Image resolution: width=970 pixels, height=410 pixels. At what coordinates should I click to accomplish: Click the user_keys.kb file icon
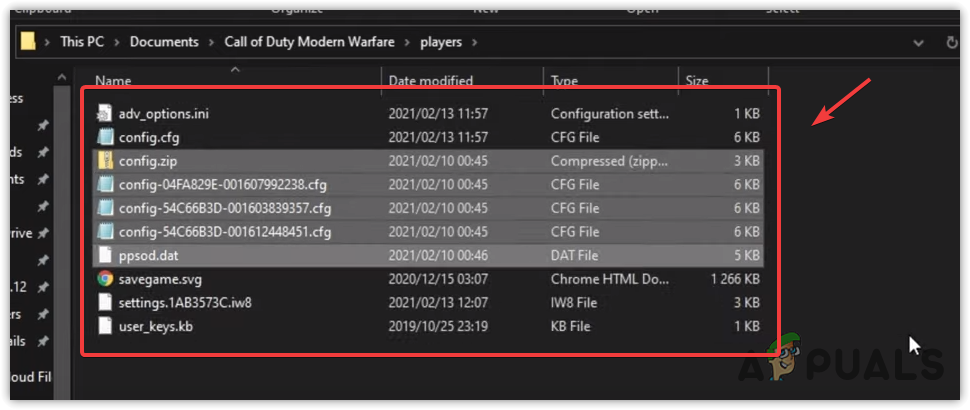(106, 326)
